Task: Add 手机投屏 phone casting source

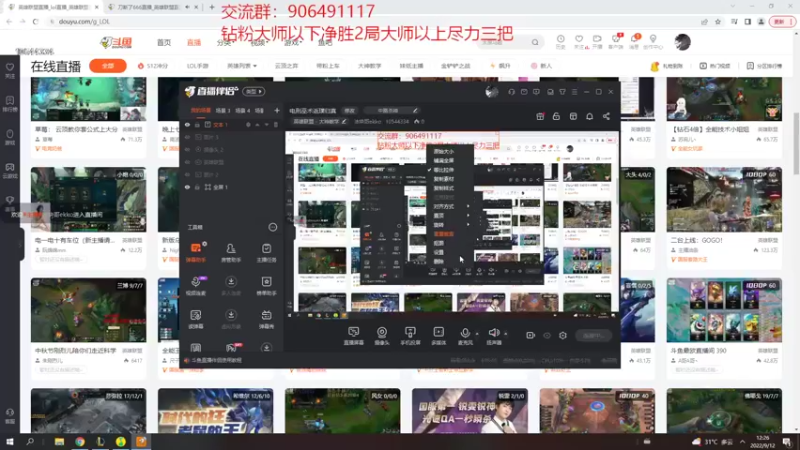Action: point(410,336)
